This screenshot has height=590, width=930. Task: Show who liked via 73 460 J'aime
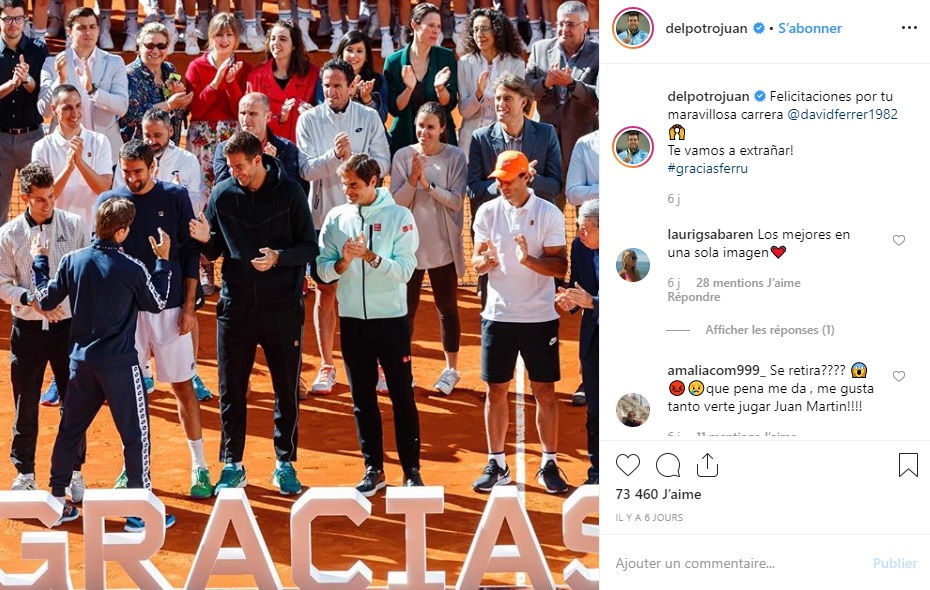pyautogui.click(x=658, y=494)
